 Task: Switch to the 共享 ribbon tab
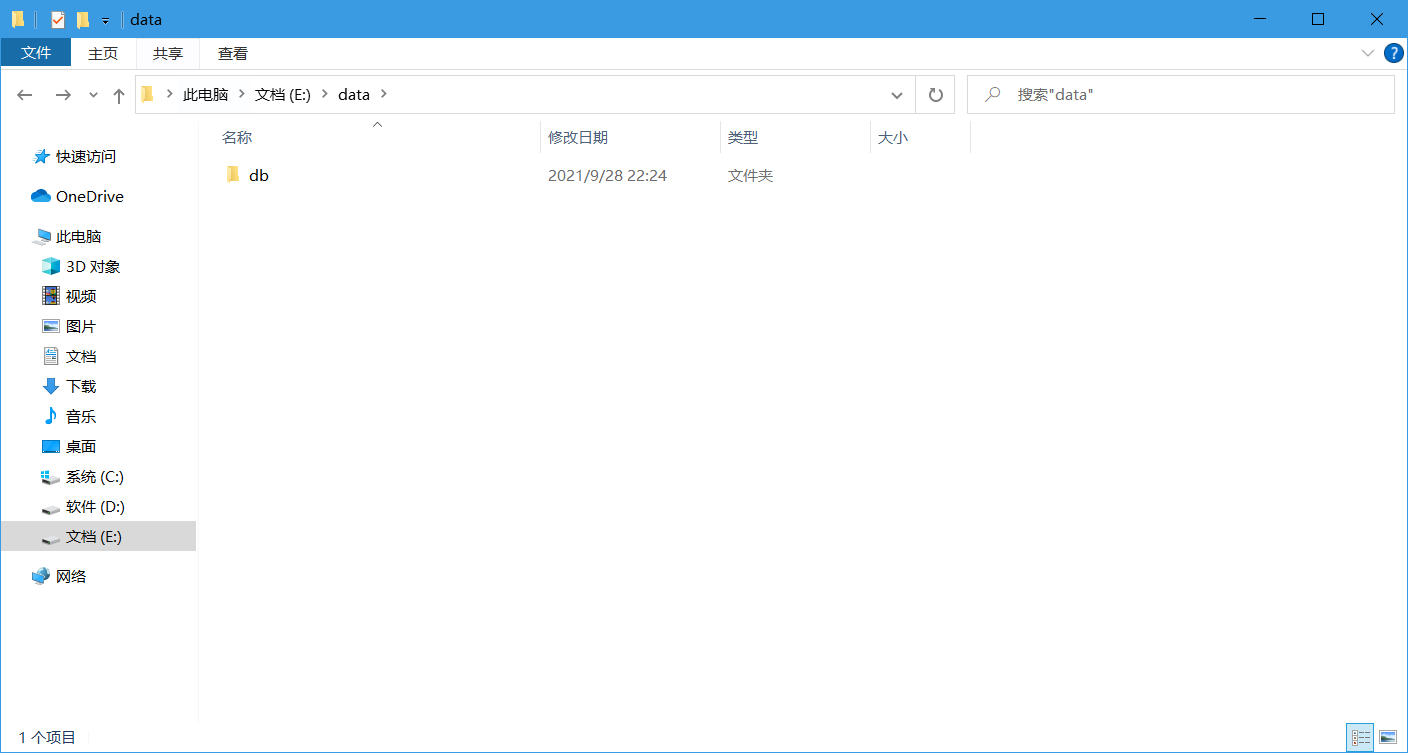click(x=168, y=53)
